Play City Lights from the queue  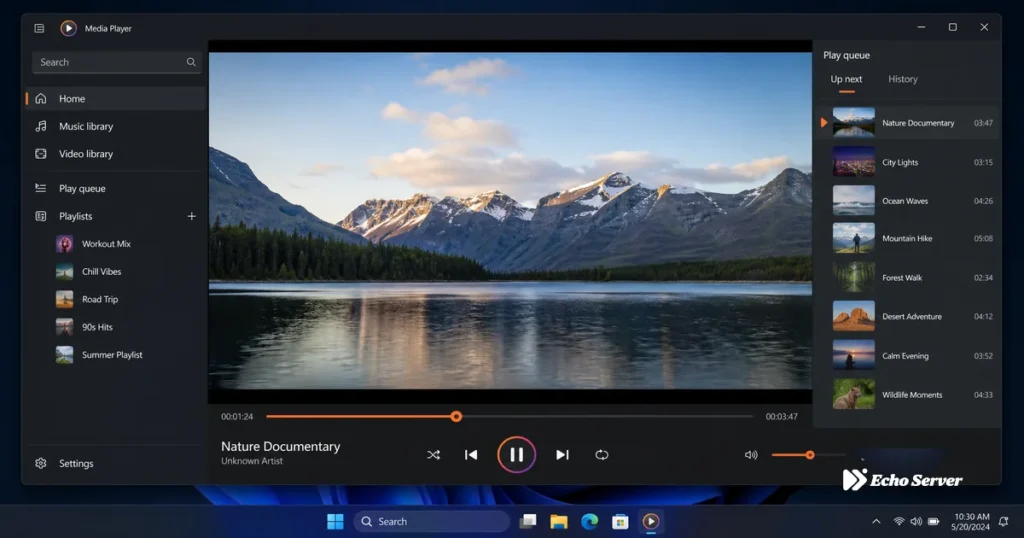pos(908,162)
